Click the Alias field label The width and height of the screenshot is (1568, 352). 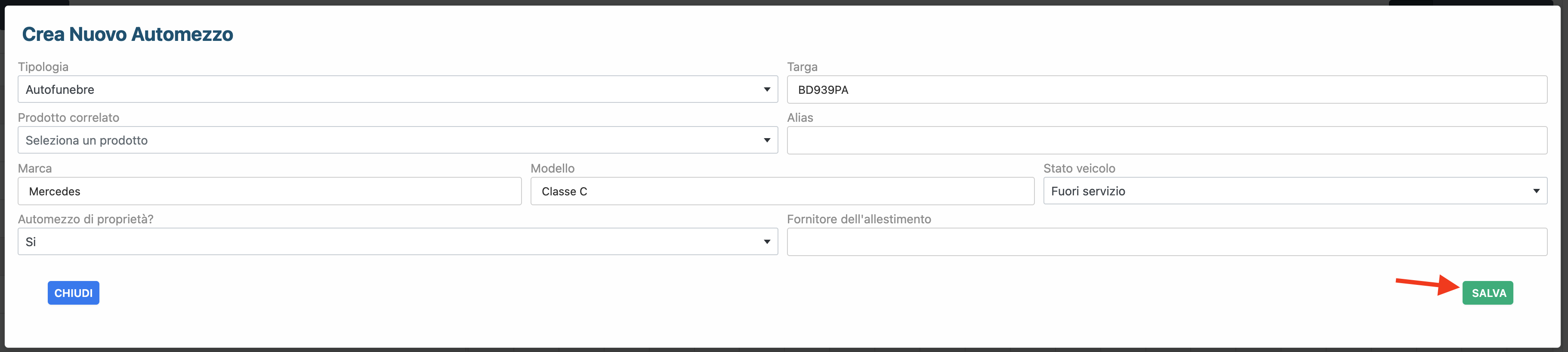tap(800, 117)
